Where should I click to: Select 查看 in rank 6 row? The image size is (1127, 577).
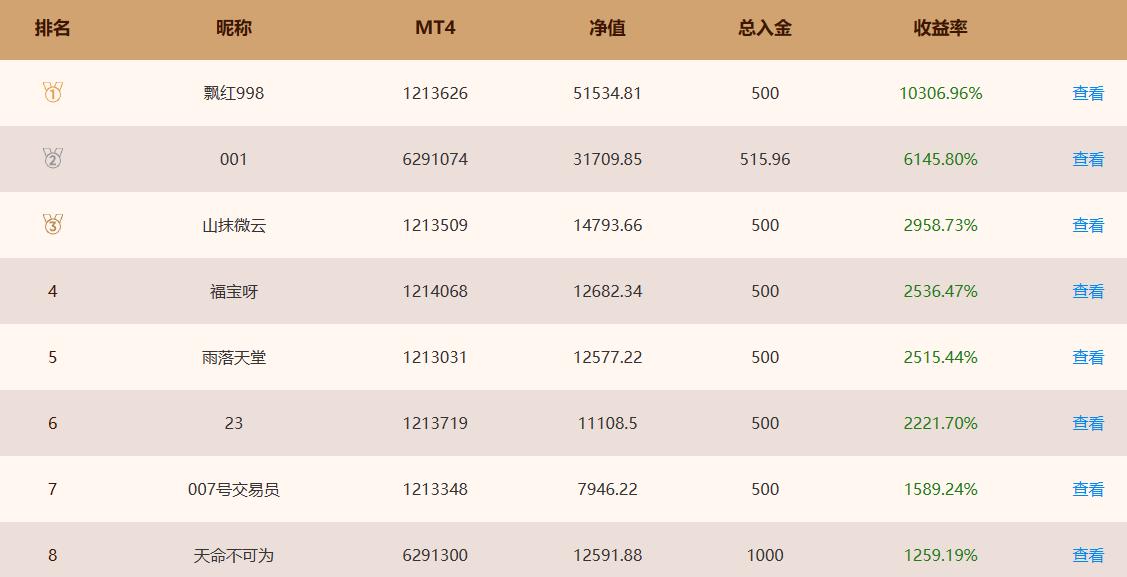(x=1087, y=423)
